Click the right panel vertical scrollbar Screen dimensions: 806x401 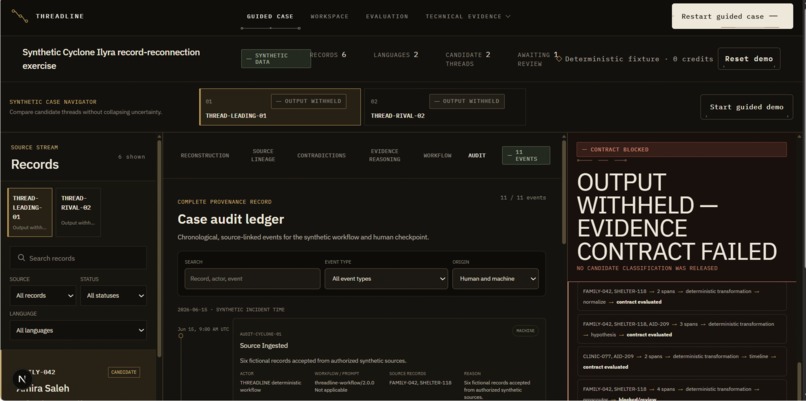pos(798,380)
